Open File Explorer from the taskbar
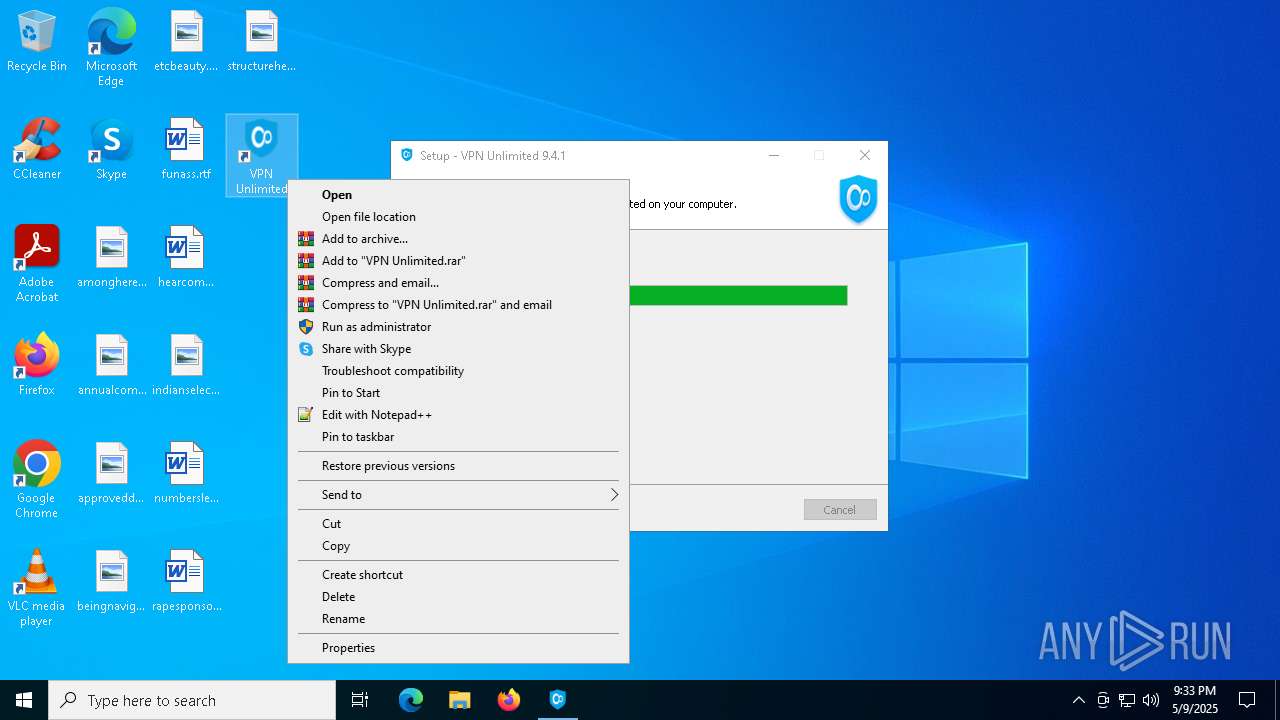Viewport: 1280px width, 720px height. tap(460, 700)
